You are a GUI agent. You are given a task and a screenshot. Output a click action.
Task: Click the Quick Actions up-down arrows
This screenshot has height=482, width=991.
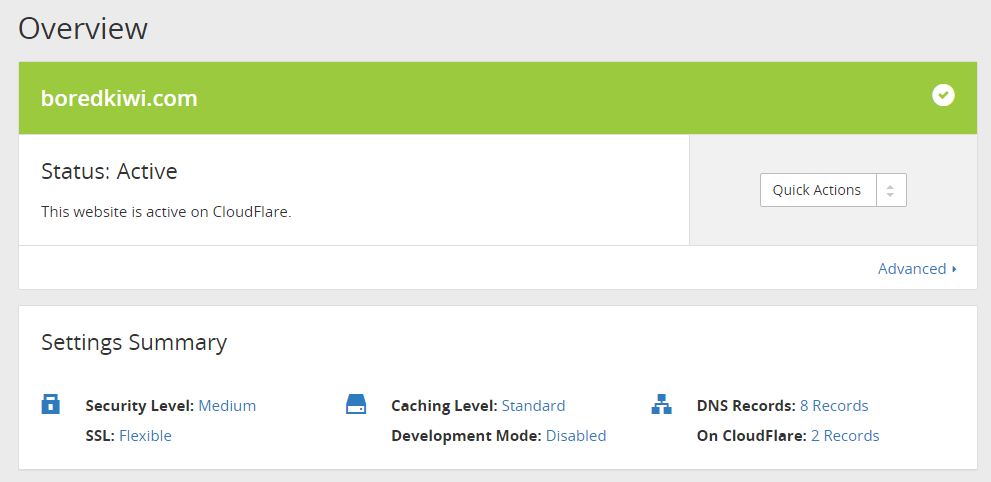[890, 190]
